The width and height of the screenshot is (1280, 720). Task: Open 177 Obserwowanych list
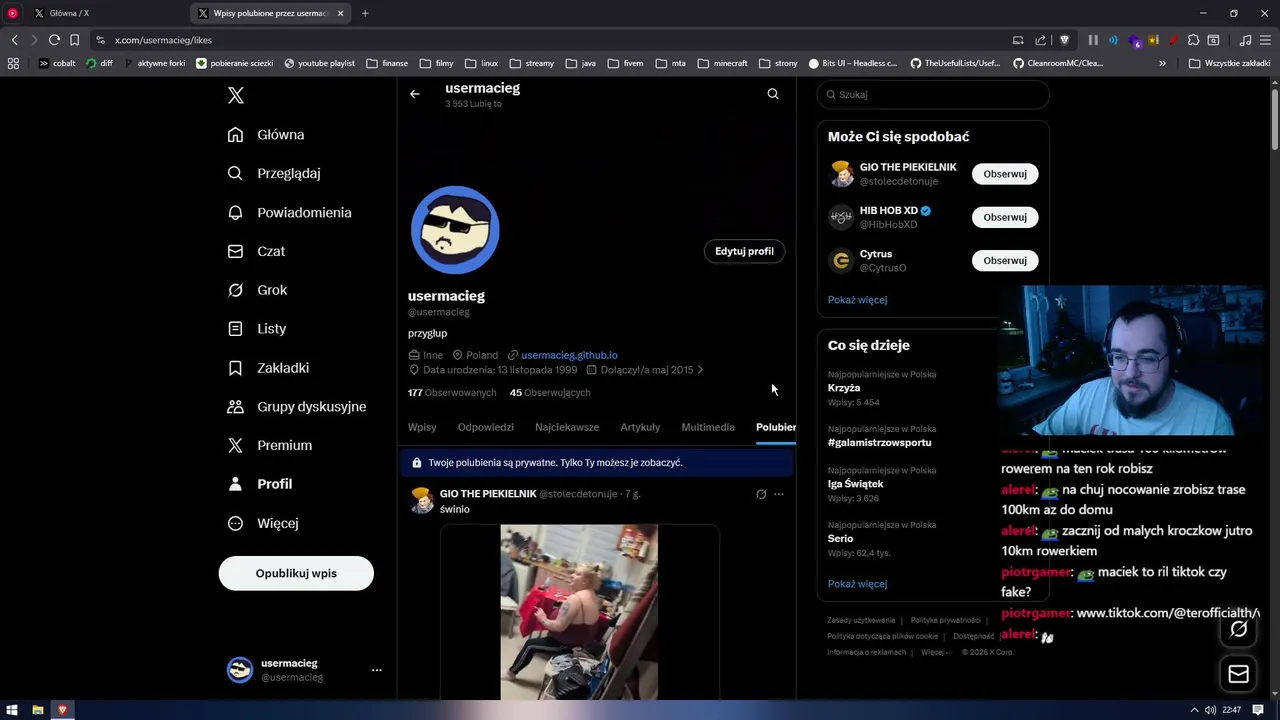click(x=452, y=393)
